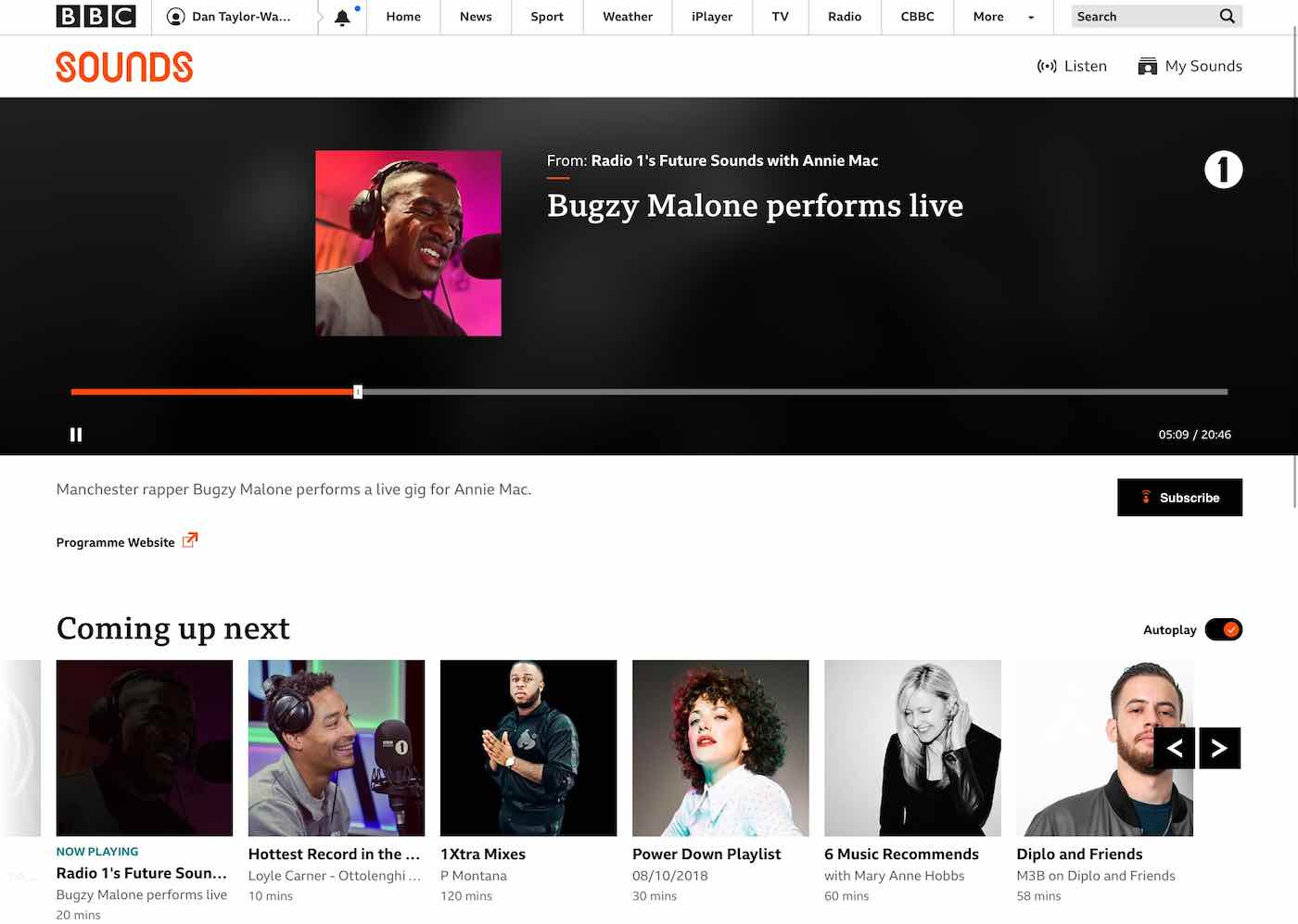Click the notification bell icon

tap(342, 17)
